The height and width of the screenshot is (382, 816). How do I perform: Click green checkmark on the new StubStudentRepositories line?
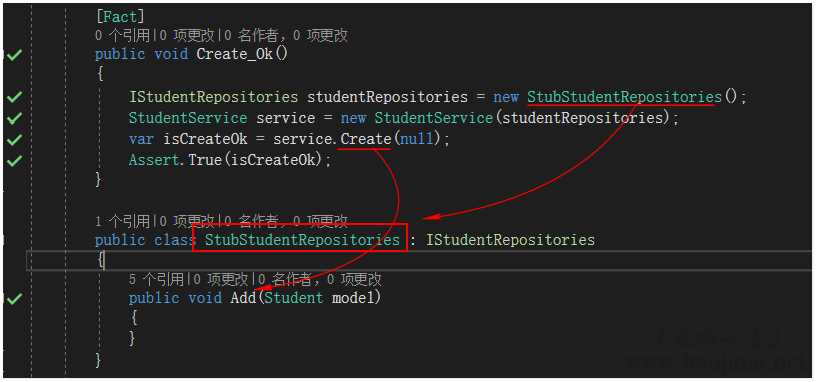[x=14, y=97]
